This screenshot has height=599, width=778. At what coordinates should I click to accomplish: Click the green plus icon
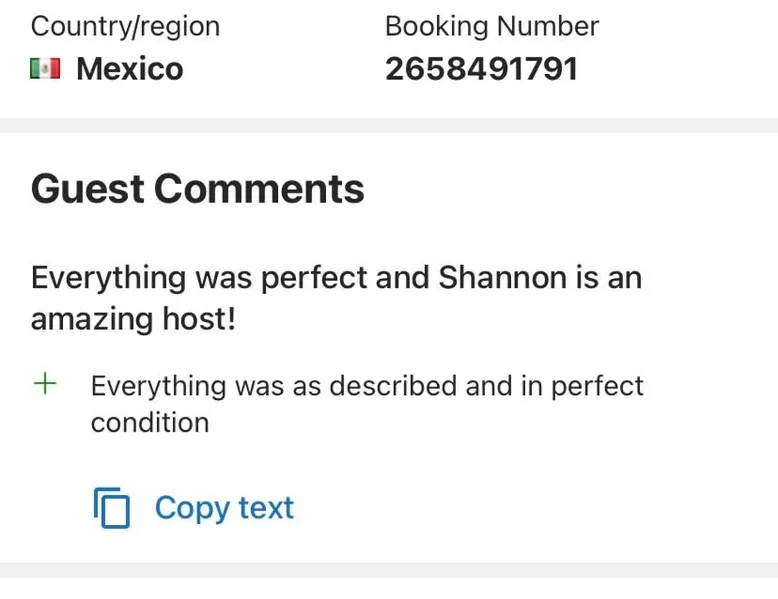pyautogui.click(x=44, y=385)
